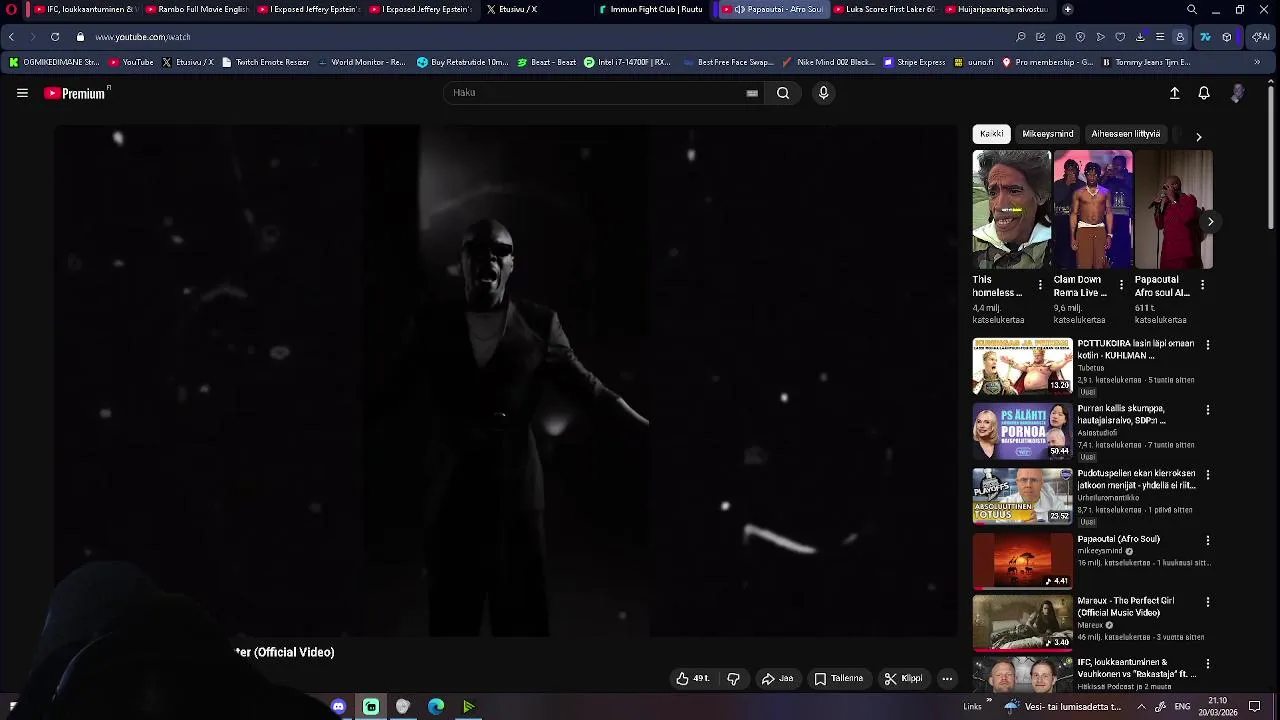1280x720 pixels.
Task: Open options for 'Papaoutai Afro soul AI' short
Action: point(1202,285)
